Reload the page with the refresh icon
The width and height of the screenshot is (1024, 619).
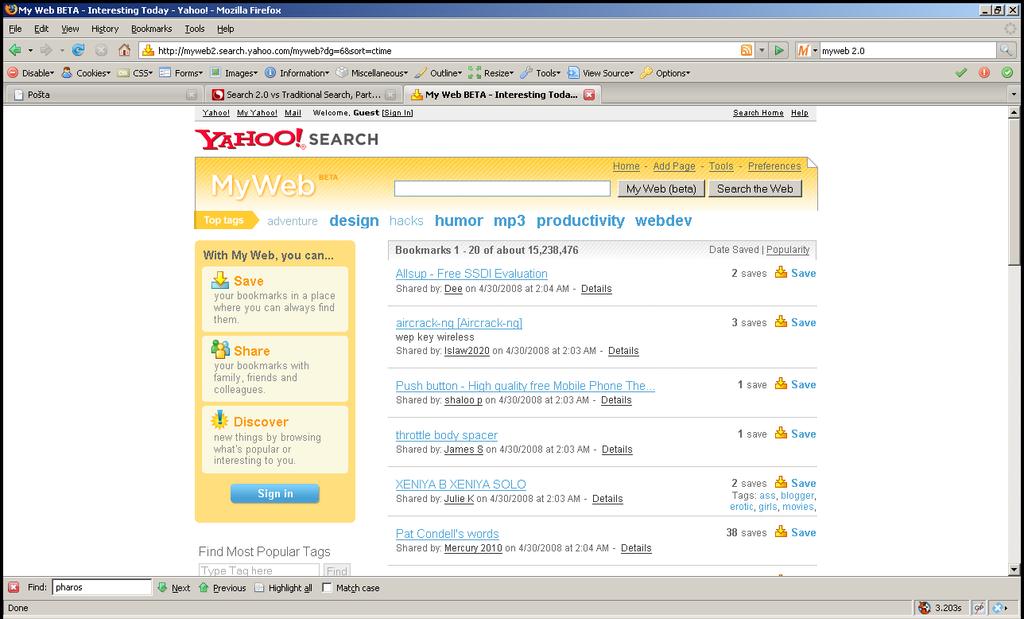point(78,50)
